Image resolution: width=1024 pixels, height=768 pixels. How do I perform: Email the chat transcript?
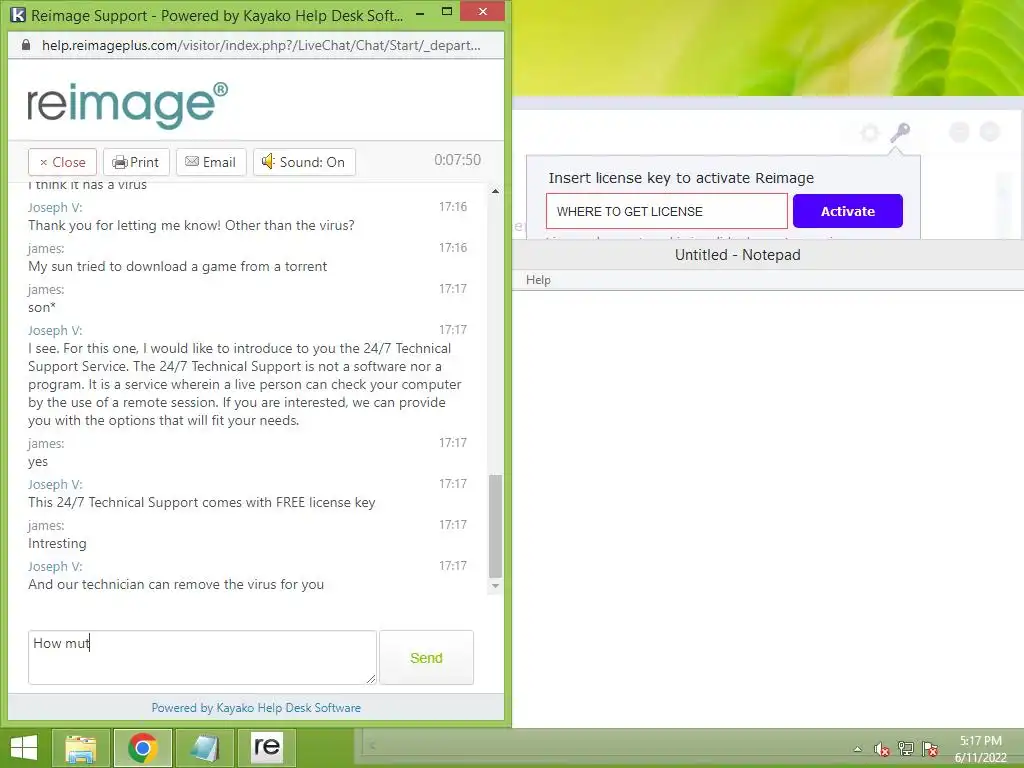click(x=211, y=162)
